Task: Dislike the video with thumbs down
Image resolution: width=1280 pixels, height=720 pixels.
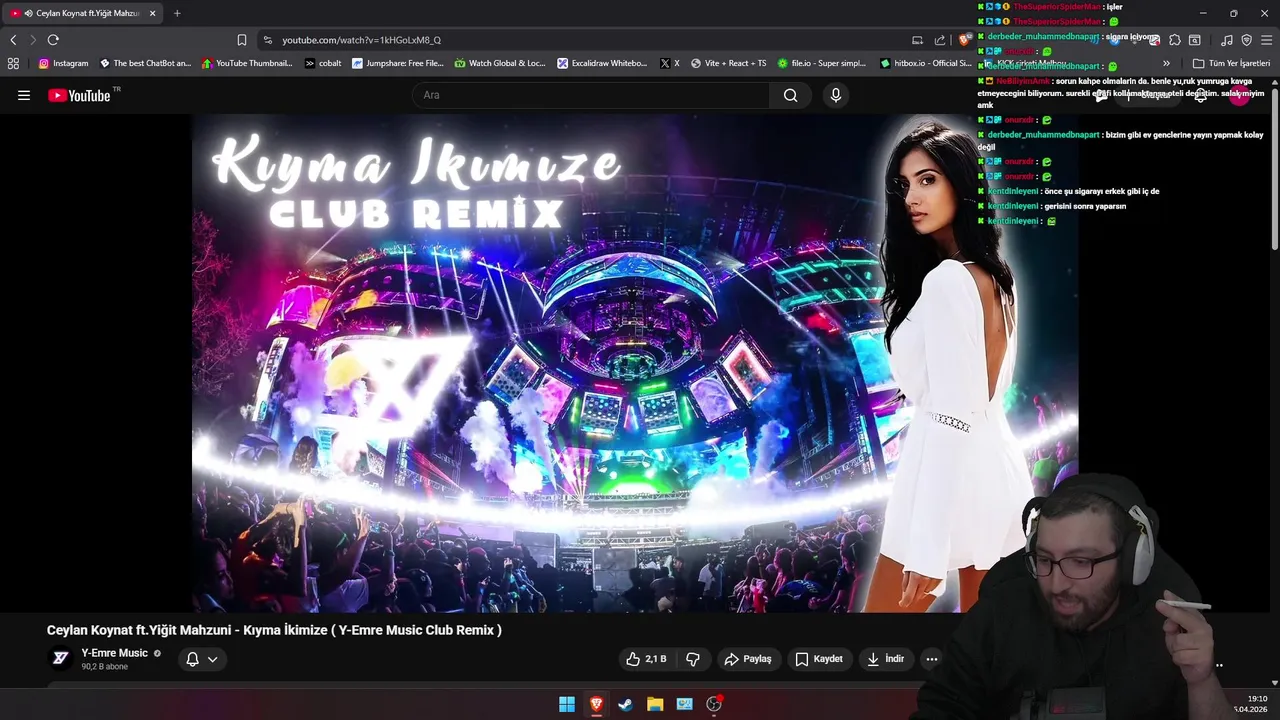Action: click(x=693, y=659)
